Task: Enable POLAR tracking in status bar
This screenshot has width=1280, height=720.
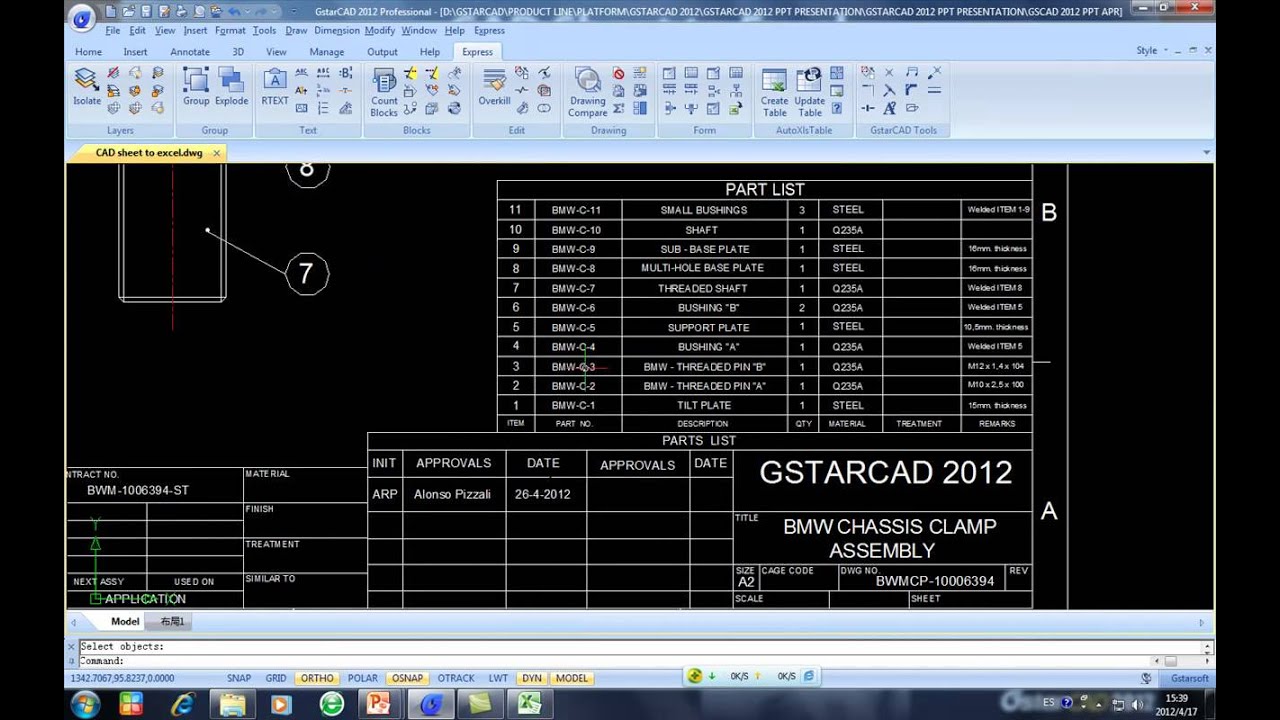Action: click(362, 678)
